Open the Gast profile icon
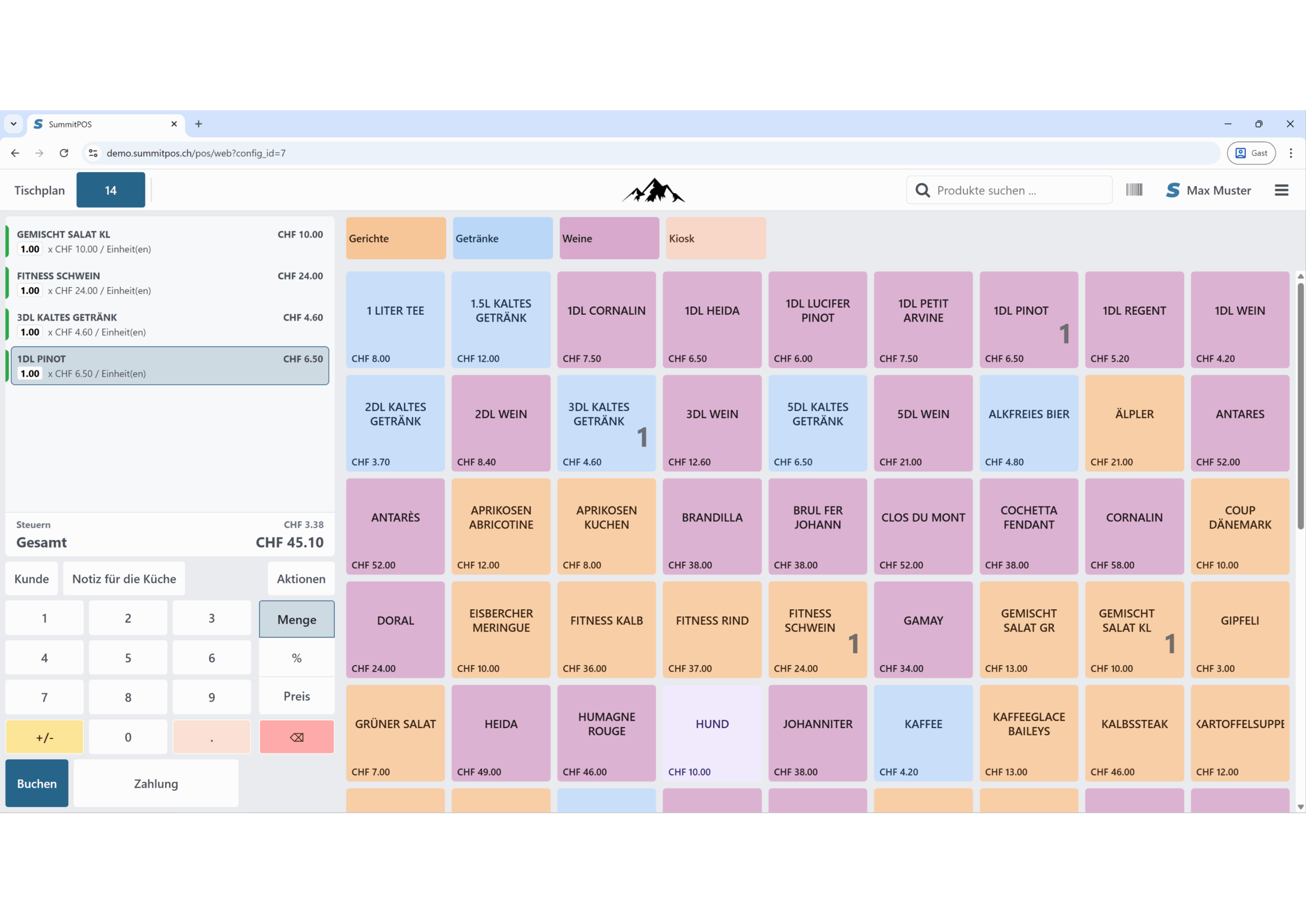 pos(1251,153)
